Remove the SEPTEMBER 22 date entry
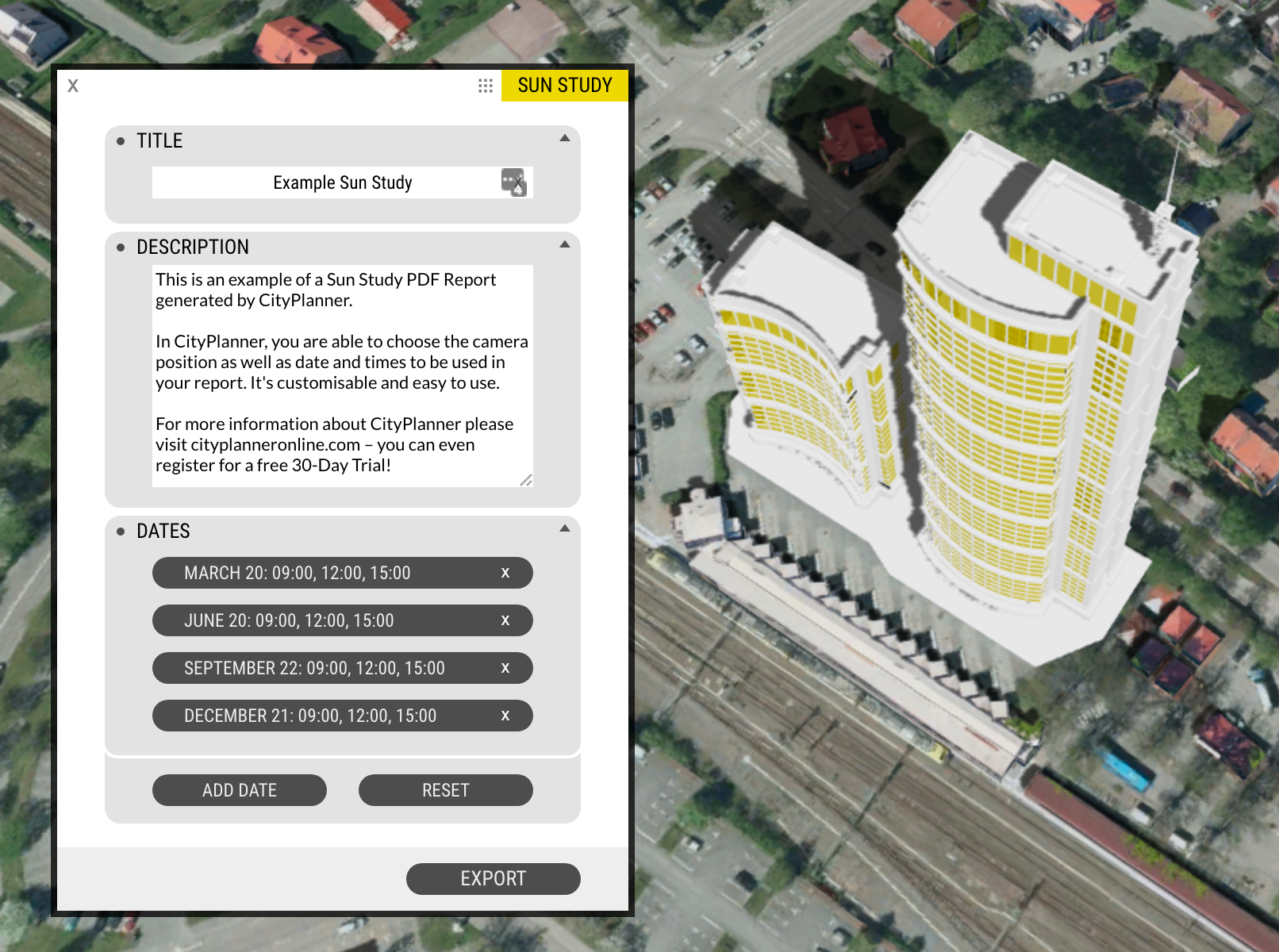1279x952 pixels. point(505,668)
